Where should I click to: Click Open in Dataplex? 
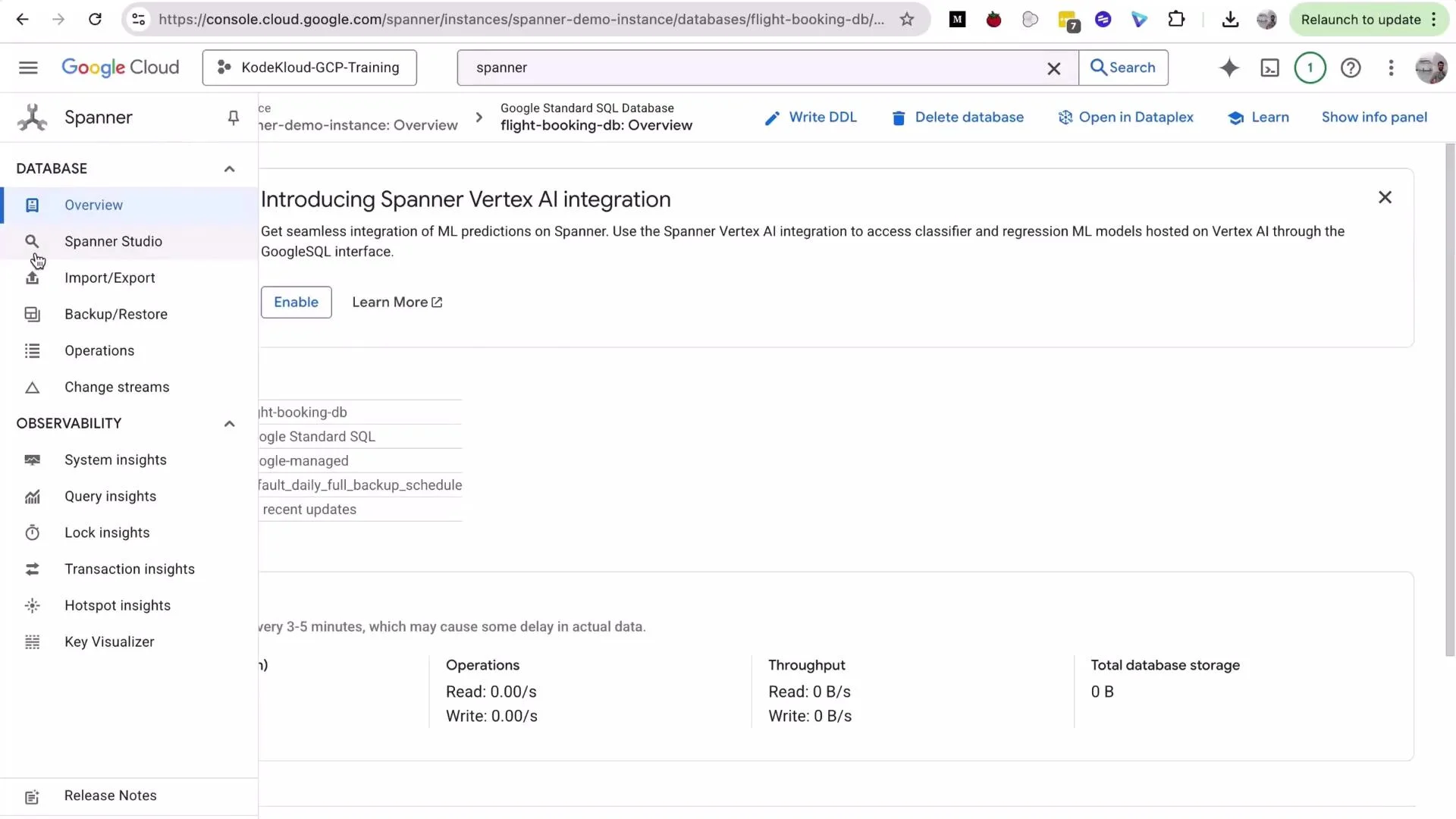[1125, 118]
